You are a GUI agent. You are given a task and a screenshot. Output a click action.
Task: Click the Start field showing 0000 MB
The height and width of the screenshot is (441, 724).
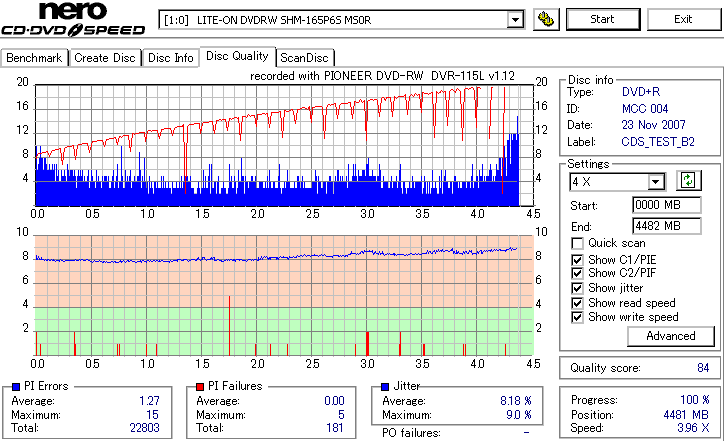pyautogui.click(x=666, y=205)
